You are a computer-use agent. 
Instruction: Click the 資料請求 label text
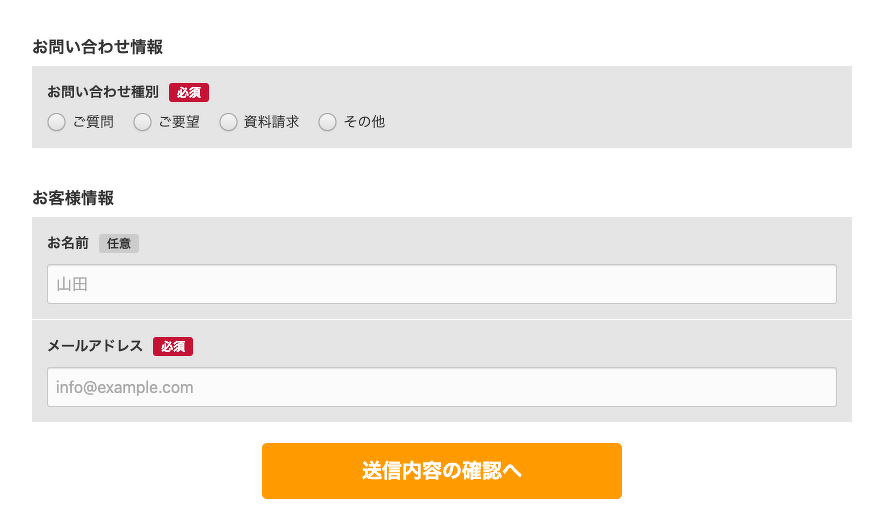(x=271, y=122)
